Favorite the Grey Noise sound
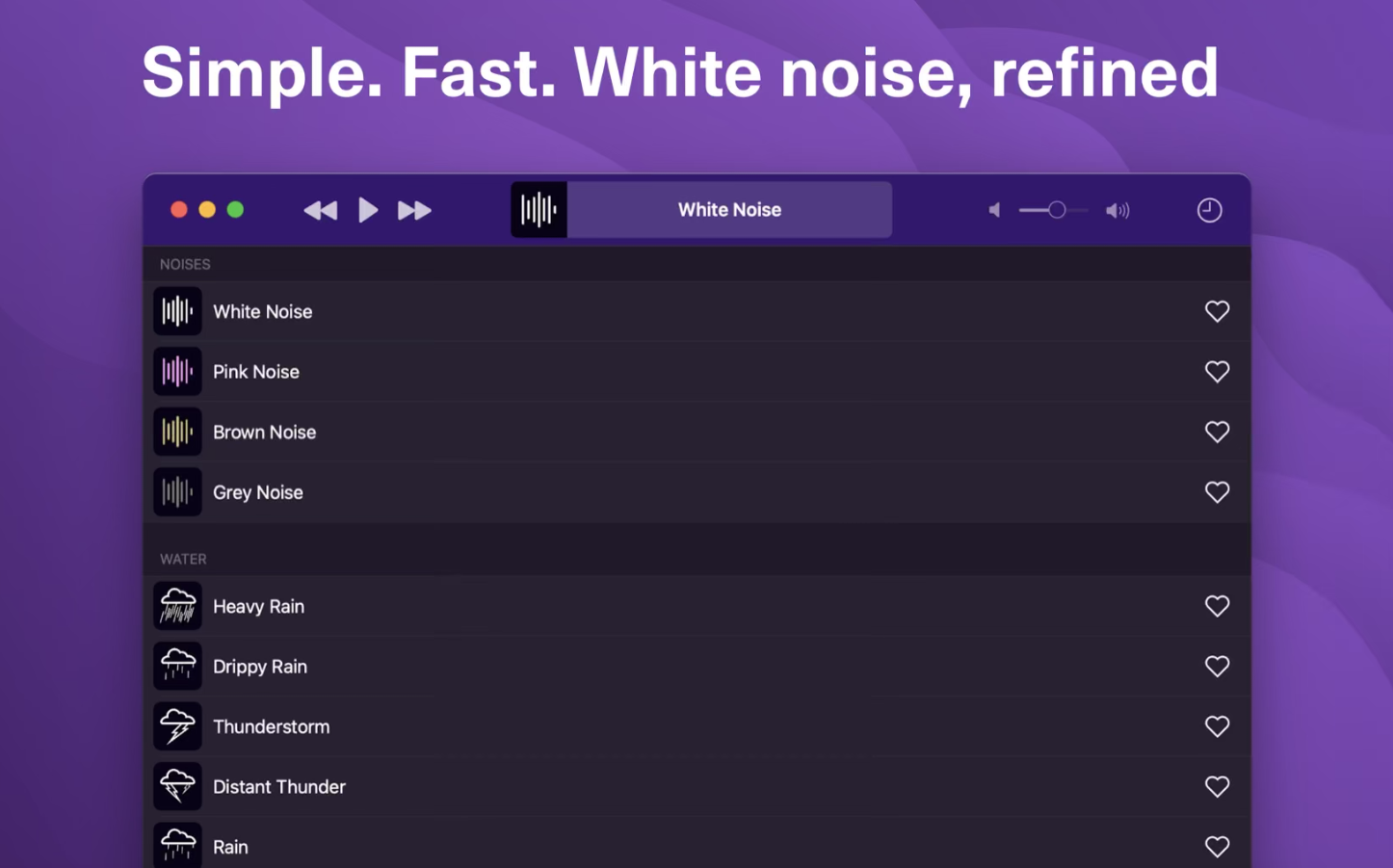The height and width of the screenshot is (868, 1393). [1217, 492]
